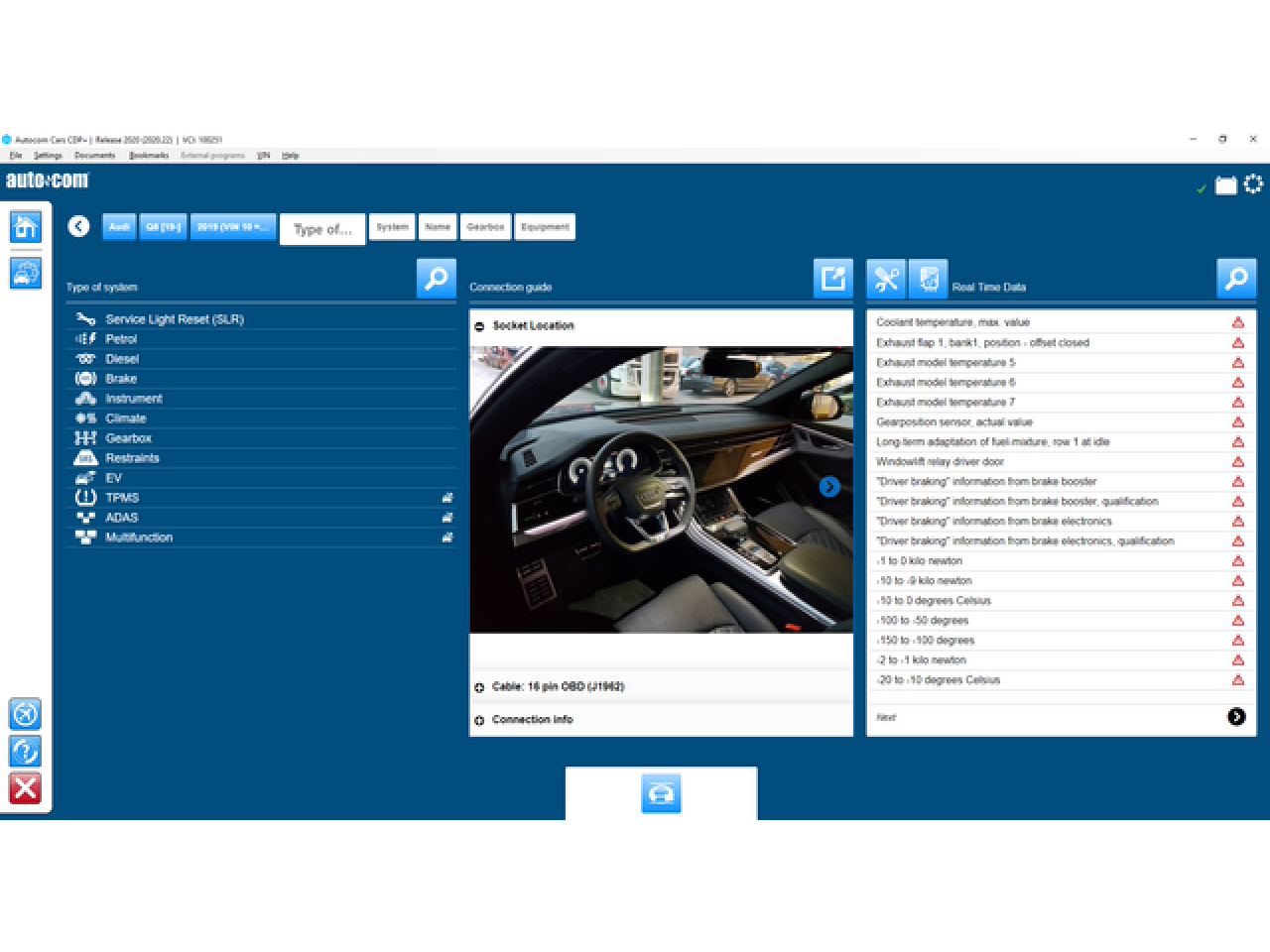Select the Climate system type

click(x=262, y=418)
